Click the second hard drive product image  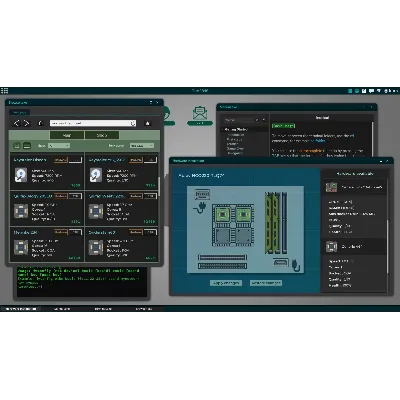(96, 175)
